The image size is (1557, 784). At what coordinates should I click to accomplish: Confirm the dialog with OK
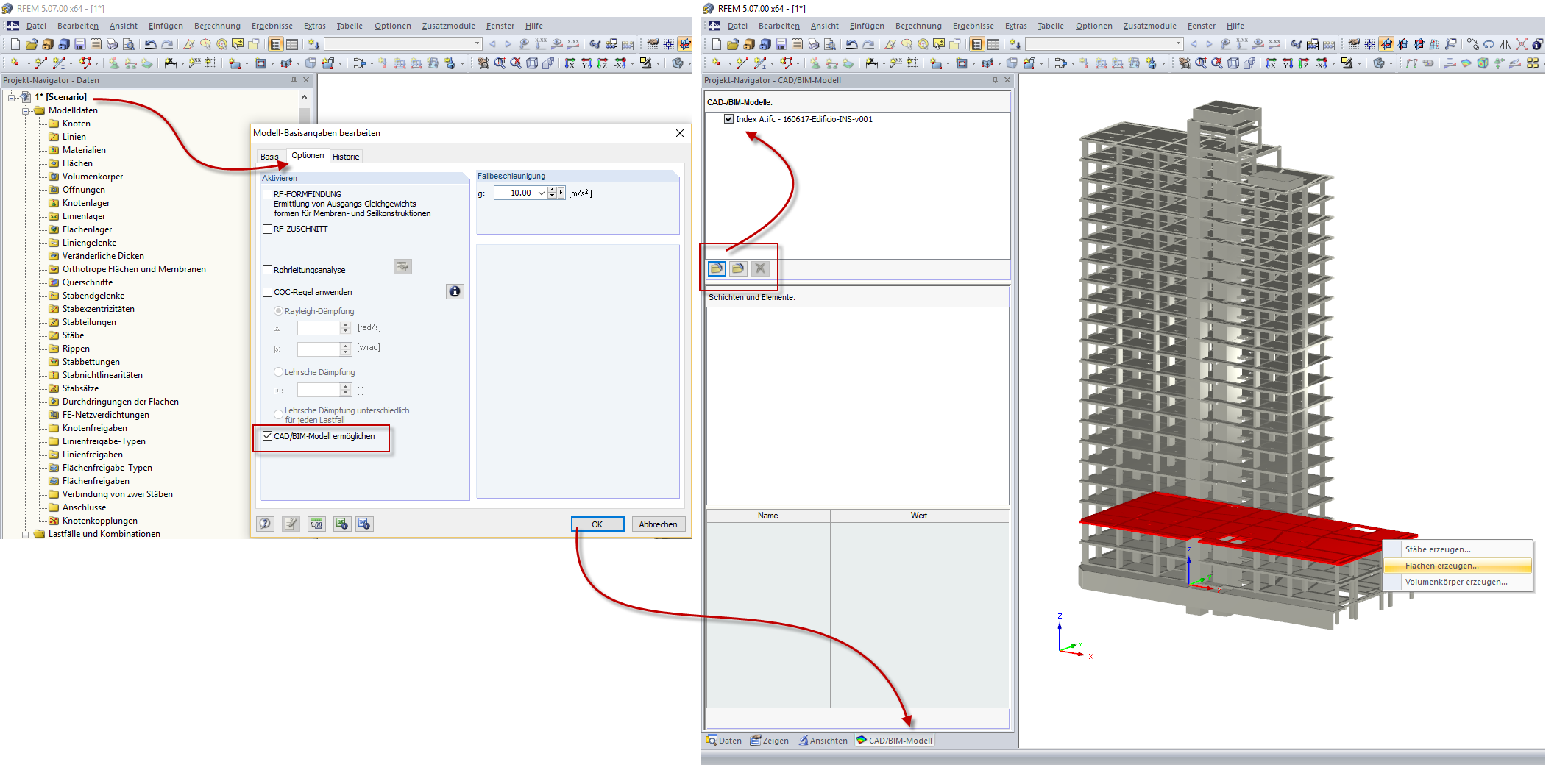click(x=597, y=524)
